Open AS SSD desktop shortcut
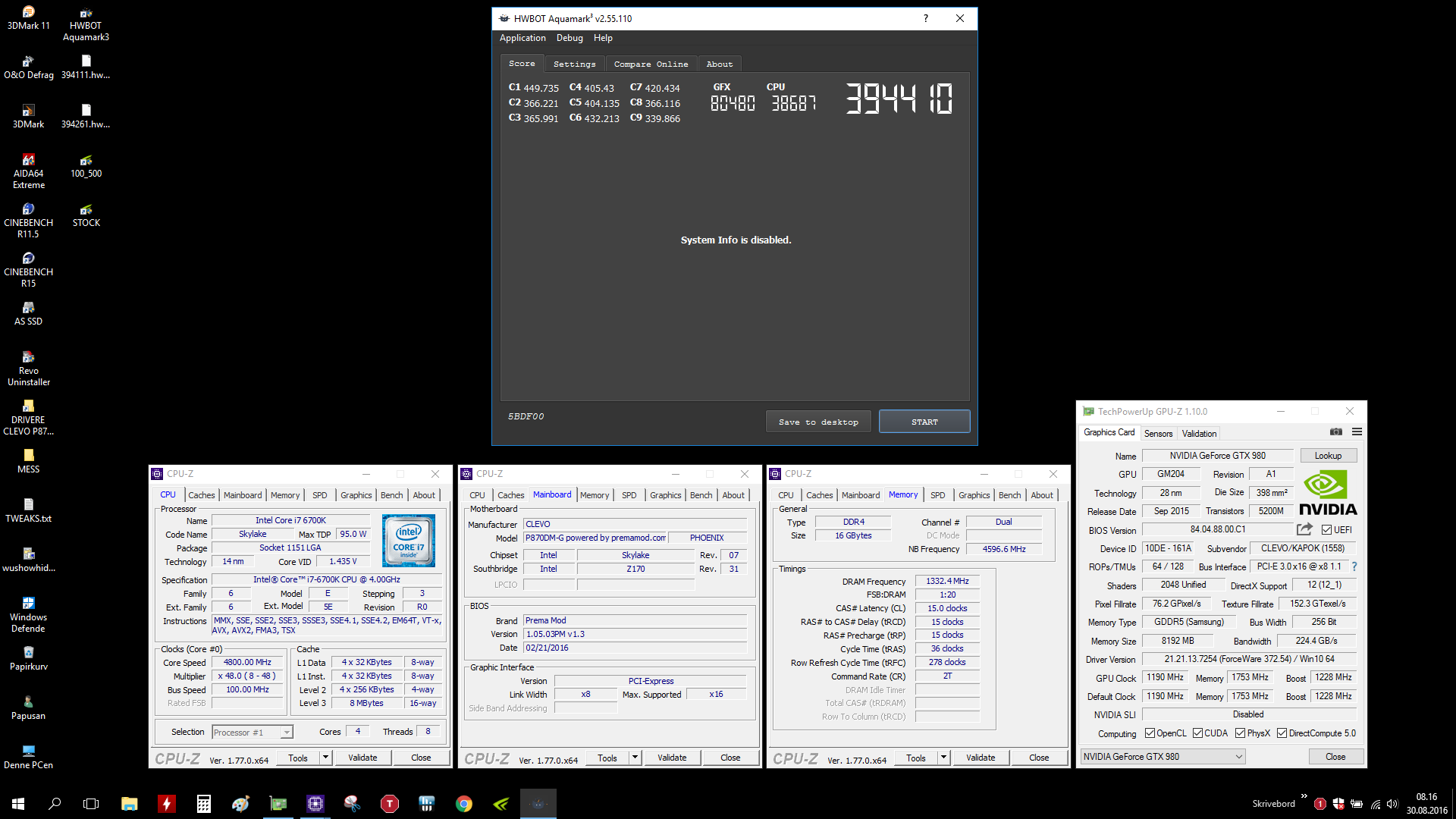1456x819 pixels. [28, 313]
